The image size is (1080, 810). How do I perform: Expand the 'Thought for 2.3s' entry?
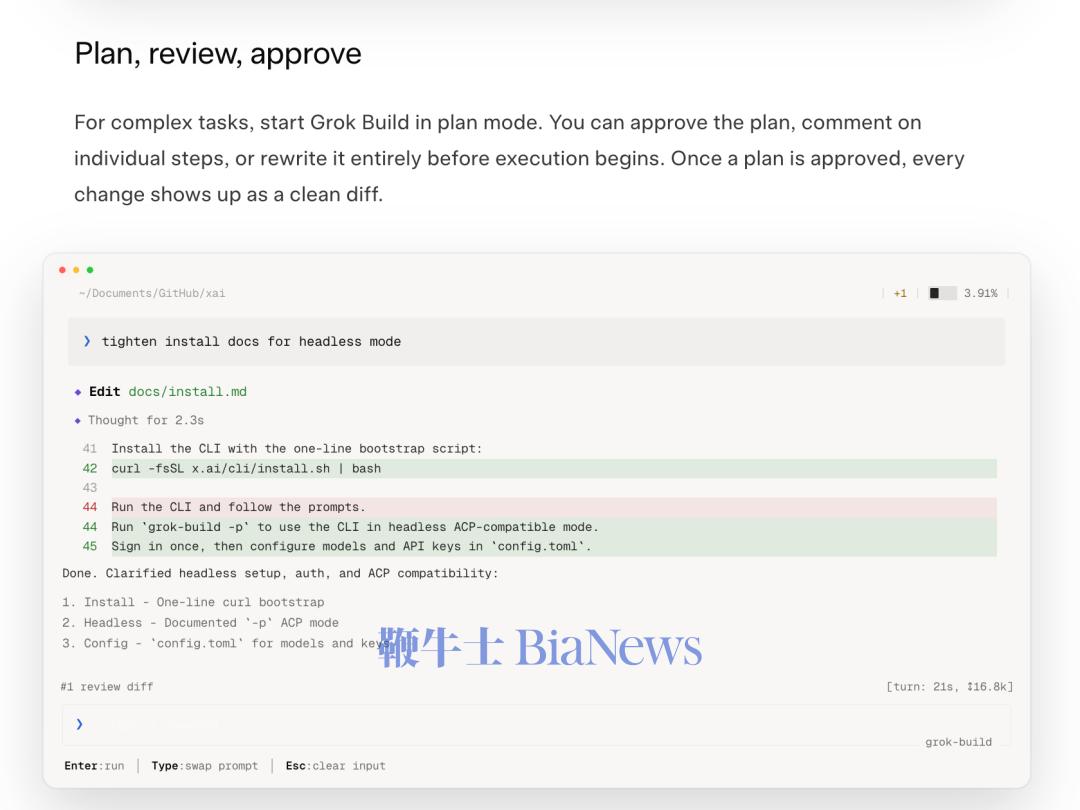146,420
